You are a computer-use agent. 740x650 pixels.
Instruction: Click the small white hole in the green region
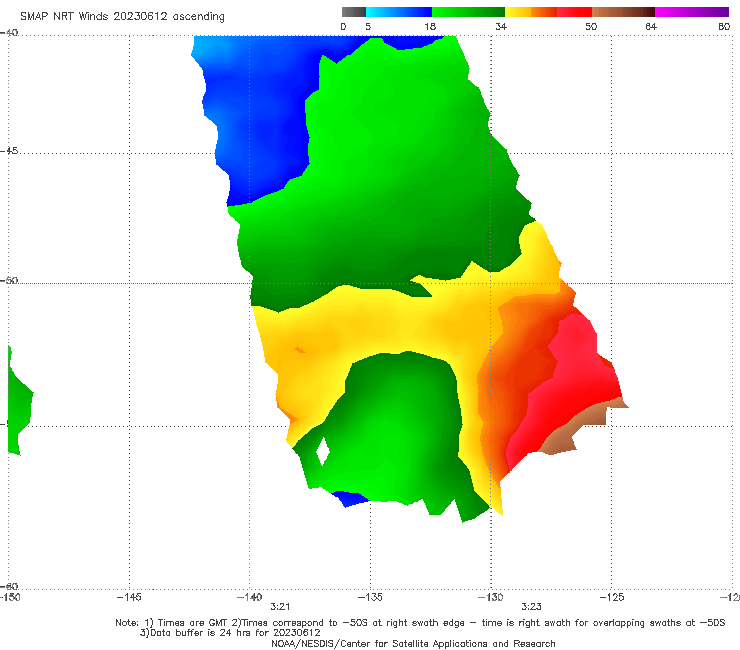(323, 451)
